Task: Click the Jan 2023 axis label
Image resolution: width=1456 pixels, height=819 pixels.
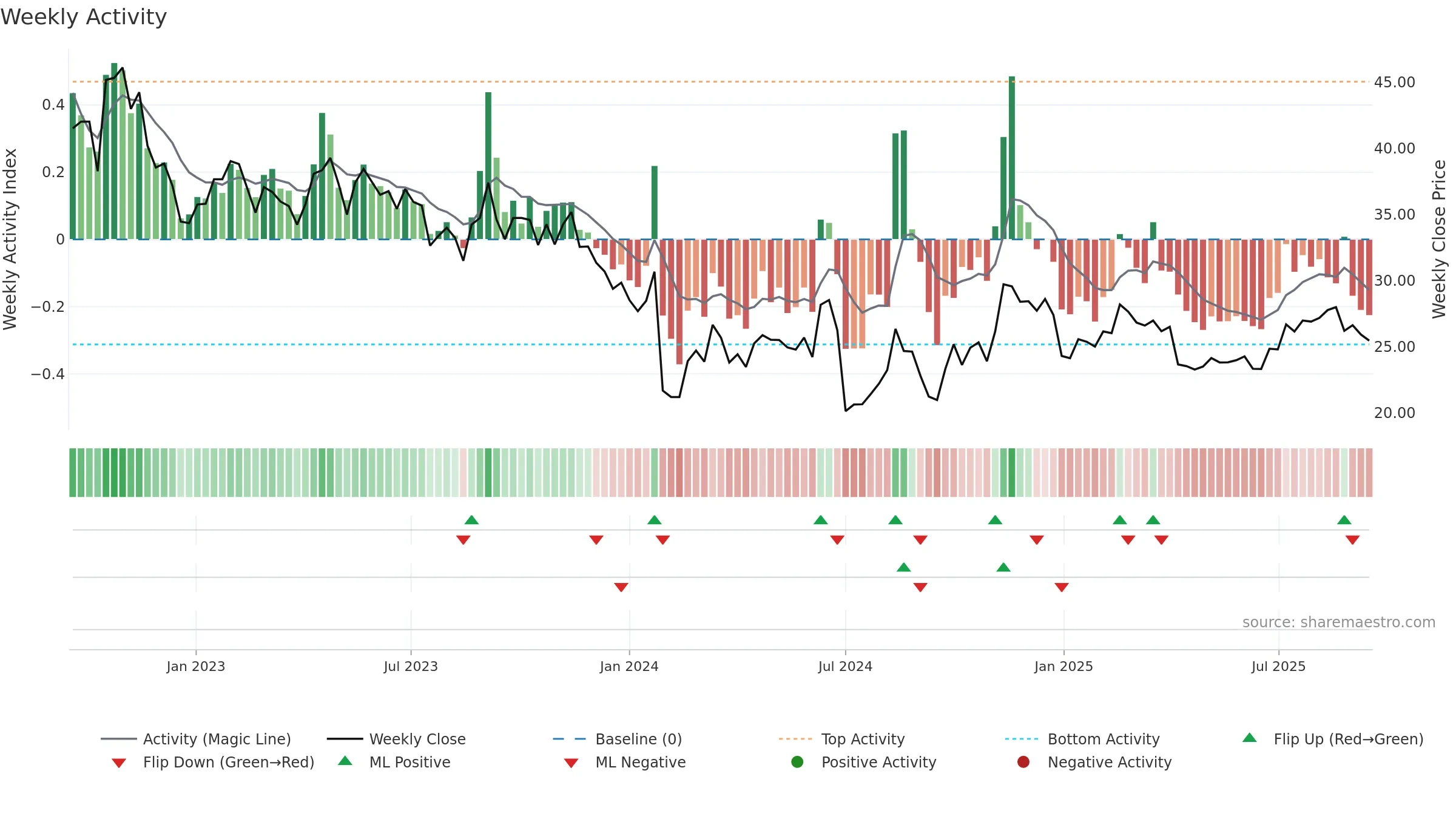Action: click(196, 667)
